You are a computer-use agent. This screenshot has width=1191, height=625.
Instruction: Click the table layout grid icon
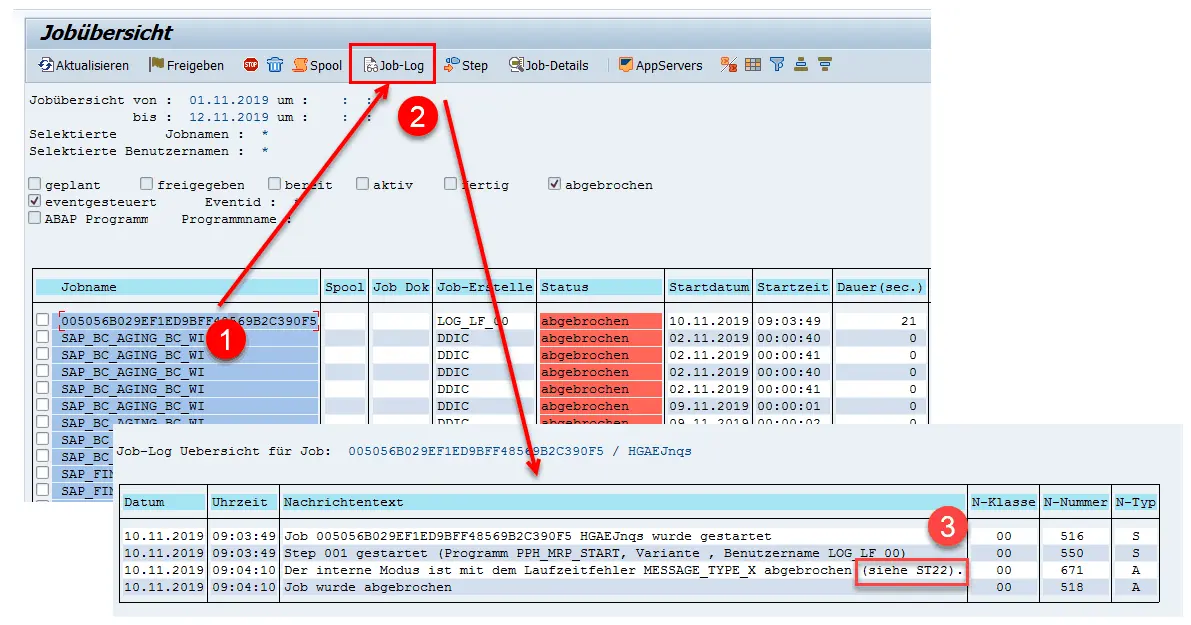coord(753,65)
